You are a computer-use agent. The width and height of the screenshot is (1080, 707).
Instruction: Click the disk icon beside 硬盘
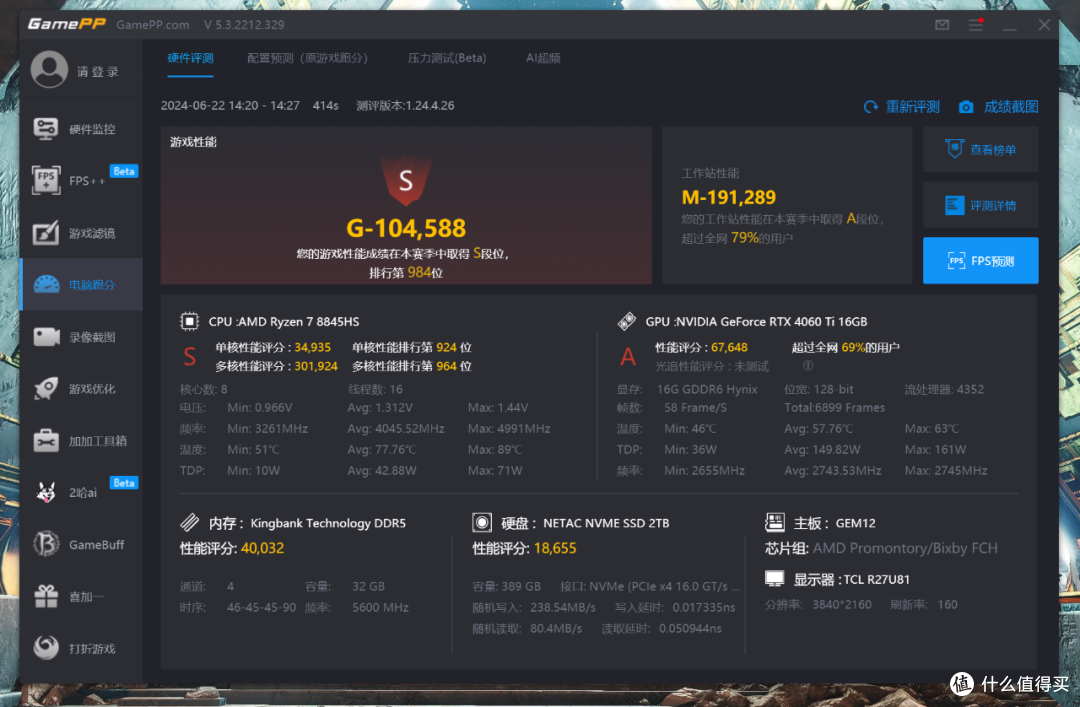[482, 523]
